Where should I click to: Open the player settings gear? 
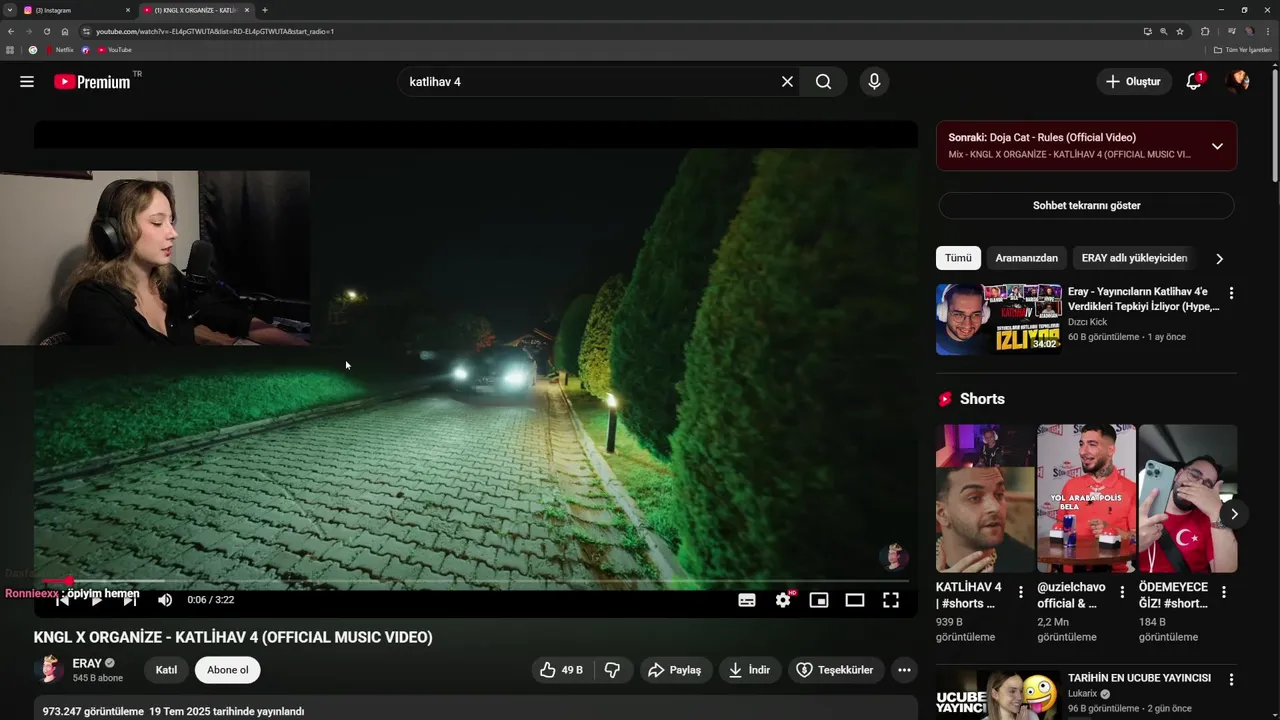coord(783,600)
